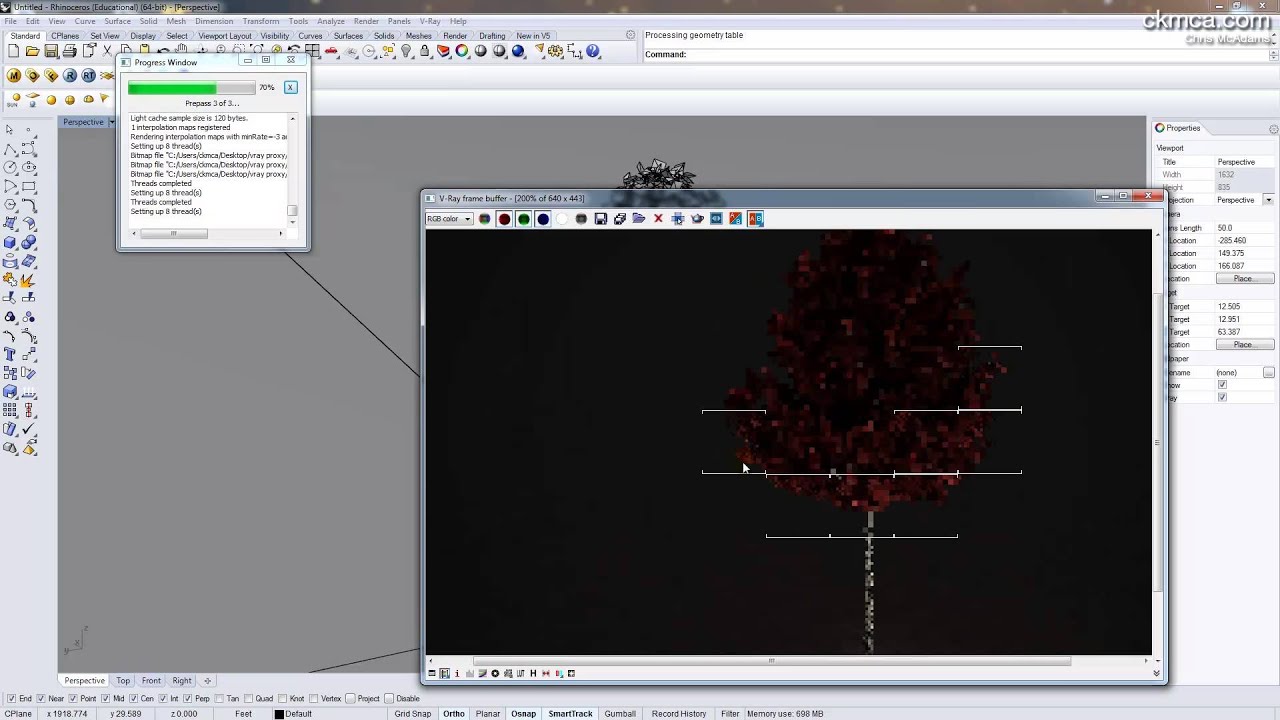The width and height of the screenshot is (1280, 720).
Task: Click the Options gear icon in toolbar
Action: click(x=554, y=51)
